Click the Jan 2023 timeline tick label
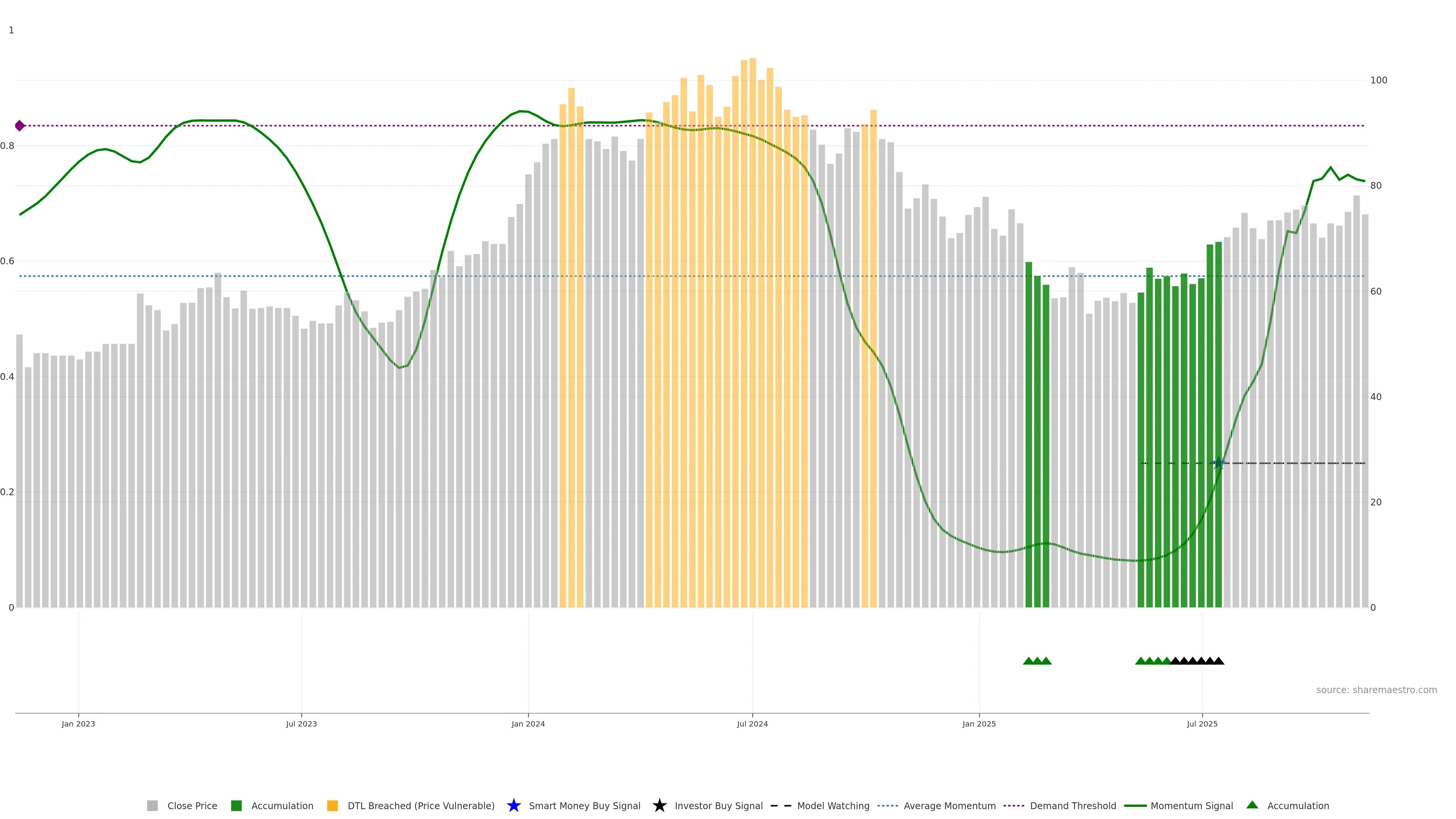 click(x=78, y=723)
